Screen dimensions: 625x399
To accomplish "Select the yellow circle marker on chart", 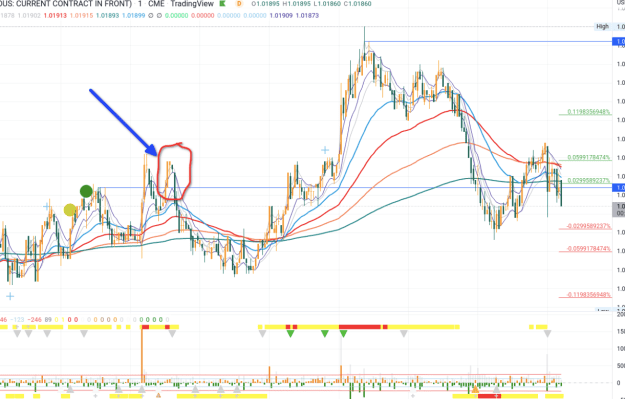I will (70, 210).
